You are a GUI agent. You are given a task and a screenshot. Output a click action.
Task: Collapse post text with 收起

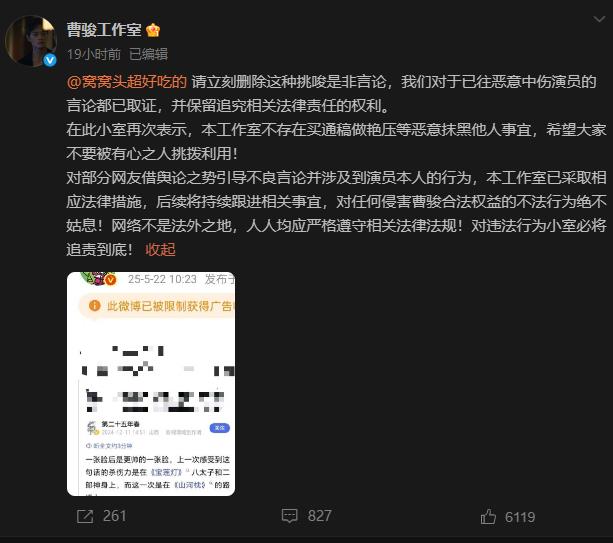(x=160, y=249)
